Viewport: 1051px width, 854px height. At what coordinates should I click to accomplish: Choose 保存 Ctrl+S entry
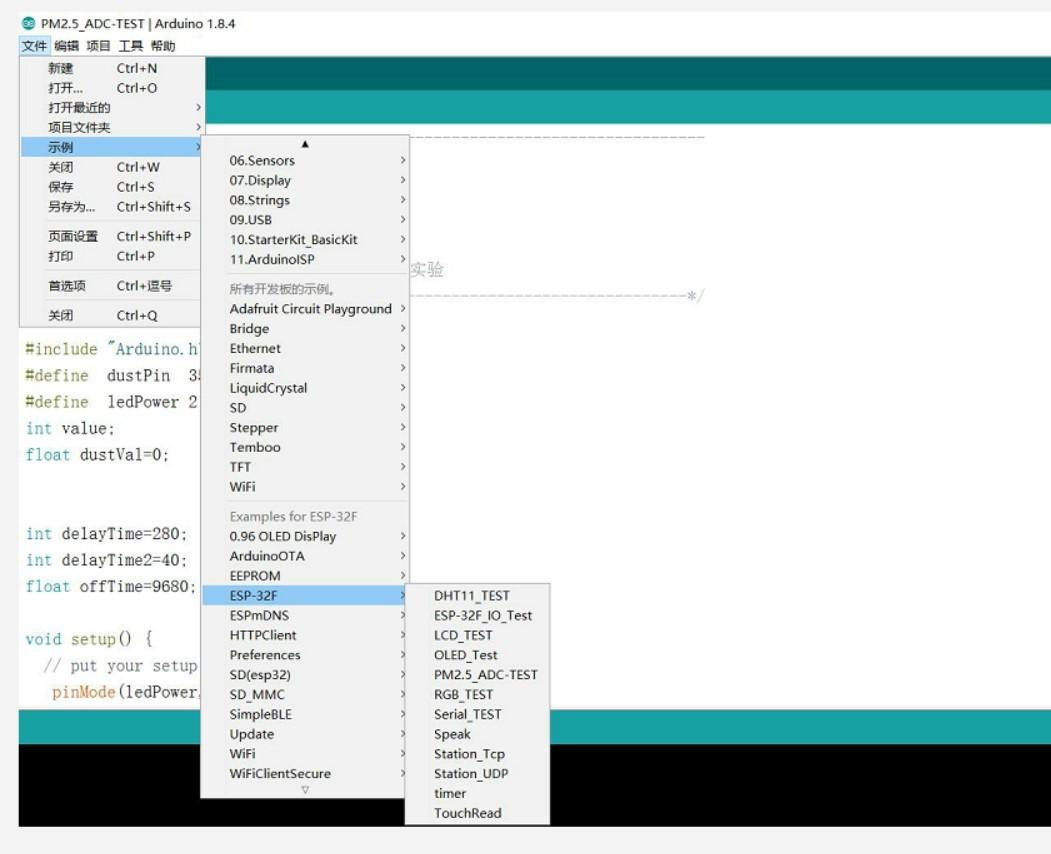click(111, 186)
